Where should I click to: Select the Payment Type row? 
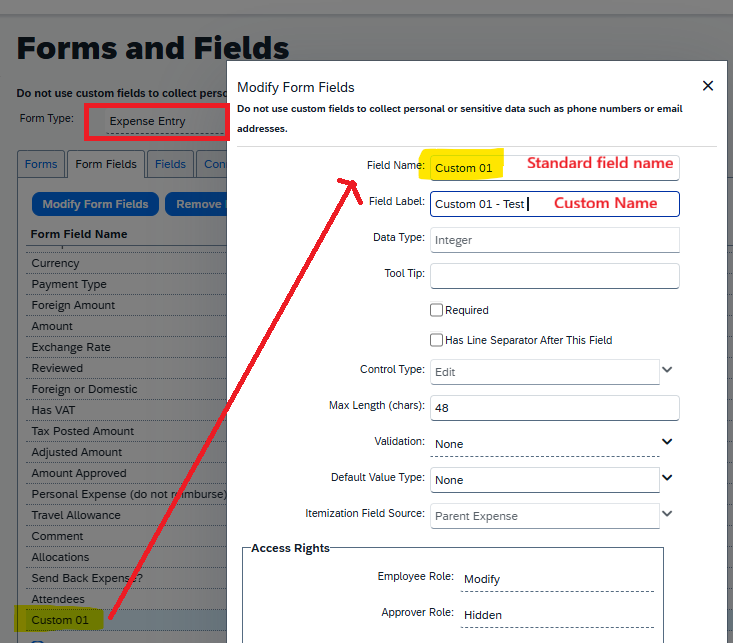(126, 284)
